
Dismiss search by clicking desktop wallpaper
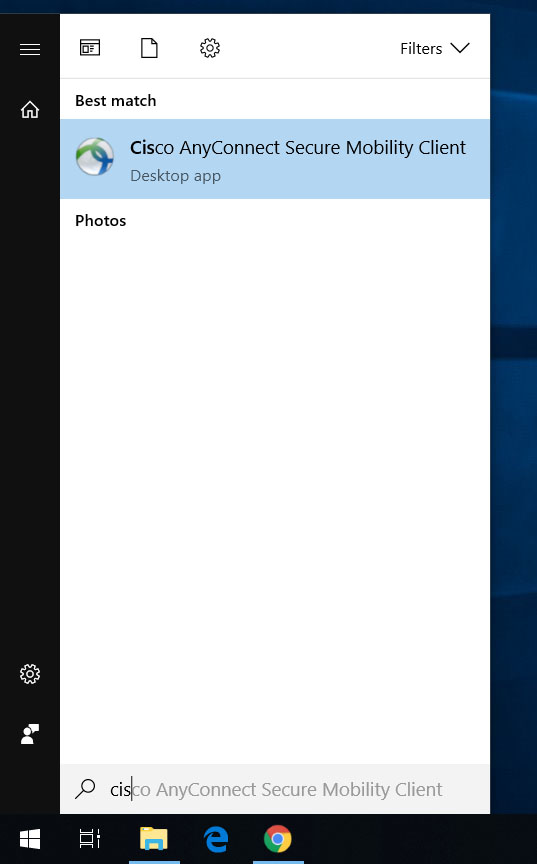click(513, 441)
